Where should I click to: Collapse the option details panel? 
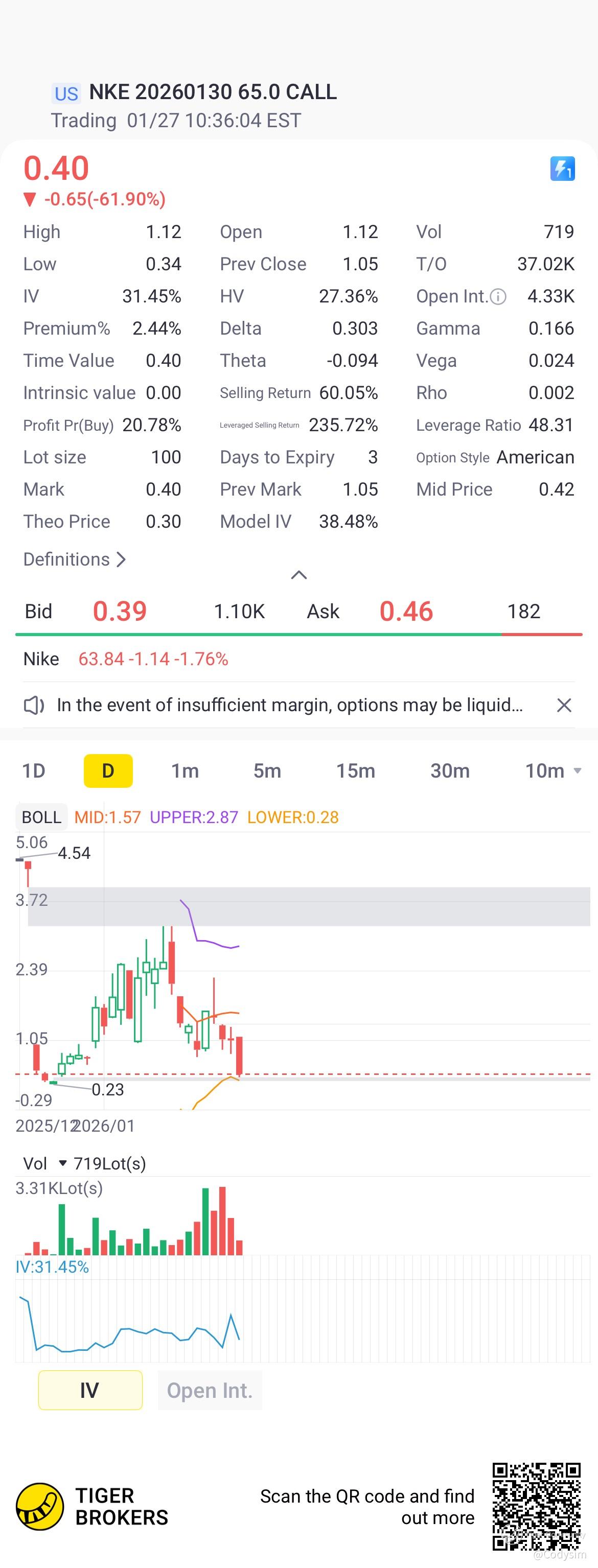(x=298, y=575)
